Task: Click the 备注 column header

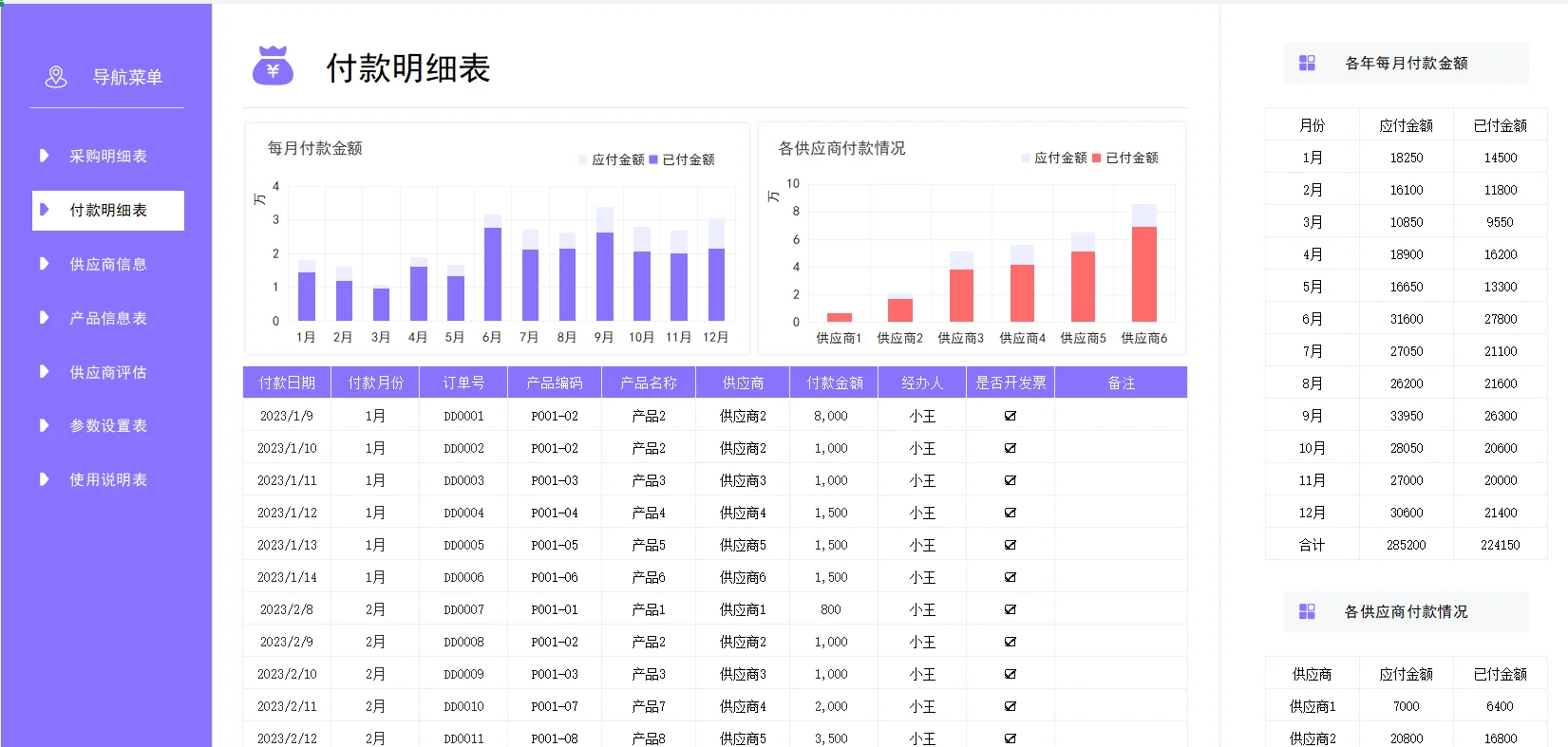Action: pos(1121,383)
